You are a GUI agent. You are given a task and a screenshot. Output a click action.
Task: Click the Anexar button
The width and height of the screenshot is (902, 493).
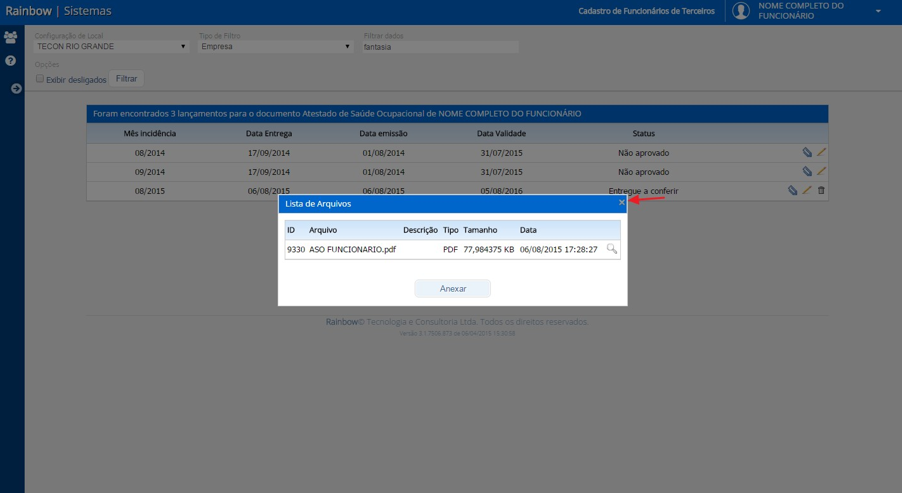[x=453, y=289]
